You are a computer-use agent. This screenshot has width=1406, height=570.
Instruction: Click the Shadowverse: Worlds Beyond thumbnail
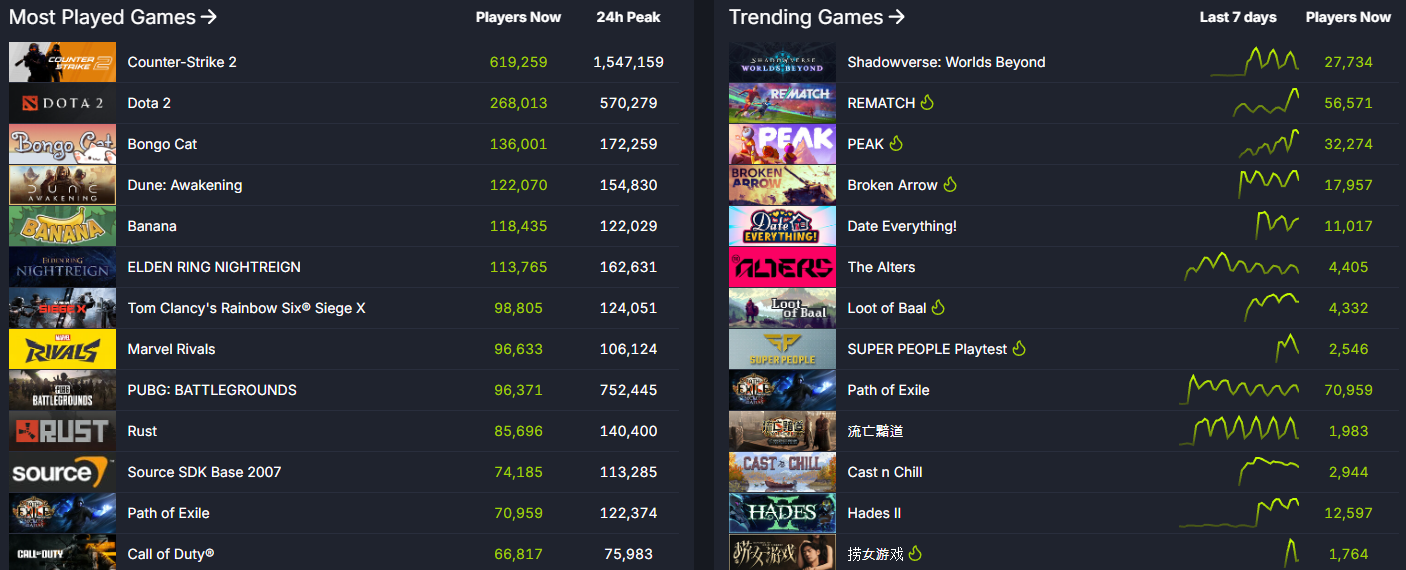click(x=782, y=62)
